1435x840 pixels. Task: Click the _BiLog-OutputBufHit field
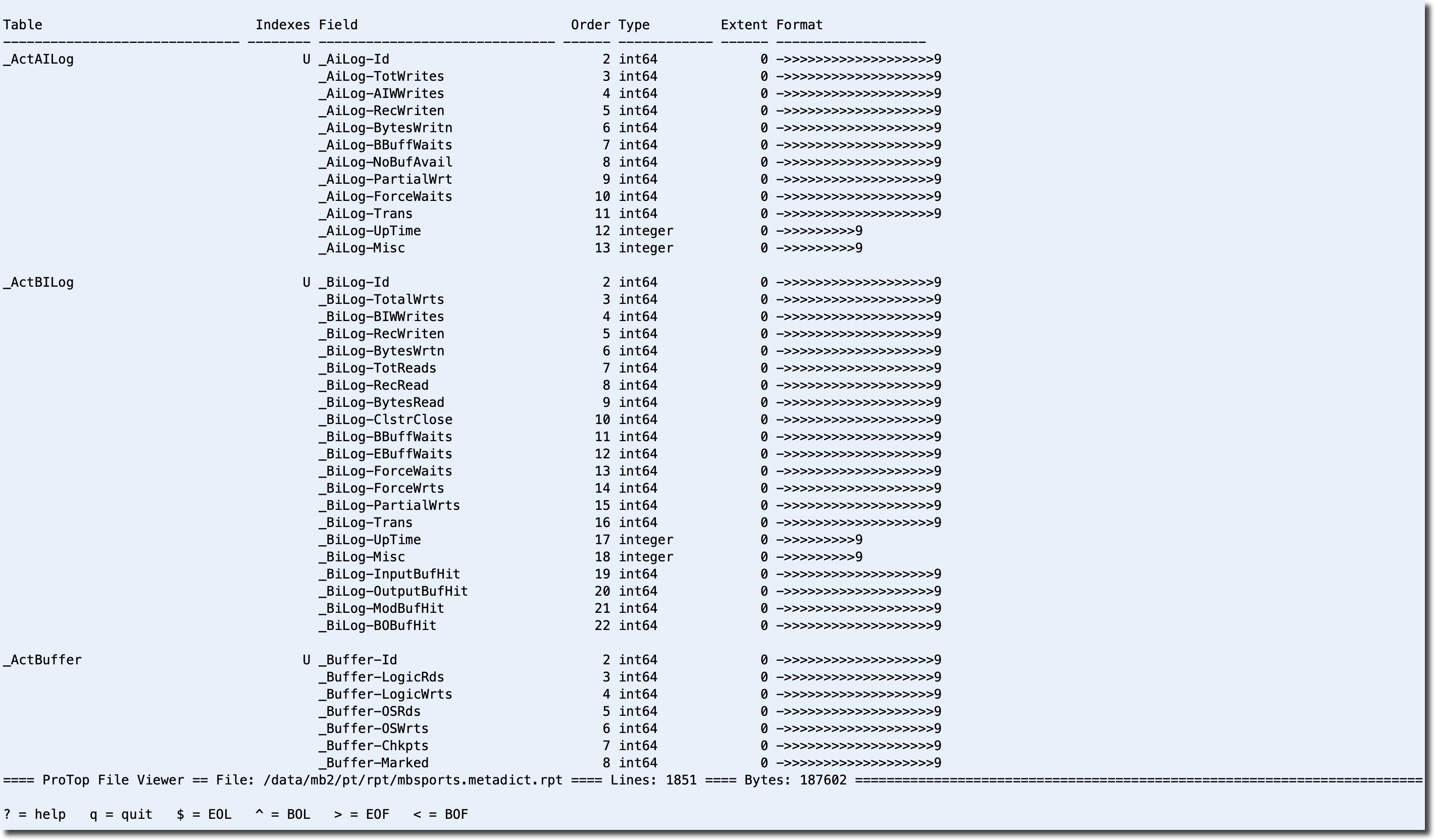pos(393,591)
